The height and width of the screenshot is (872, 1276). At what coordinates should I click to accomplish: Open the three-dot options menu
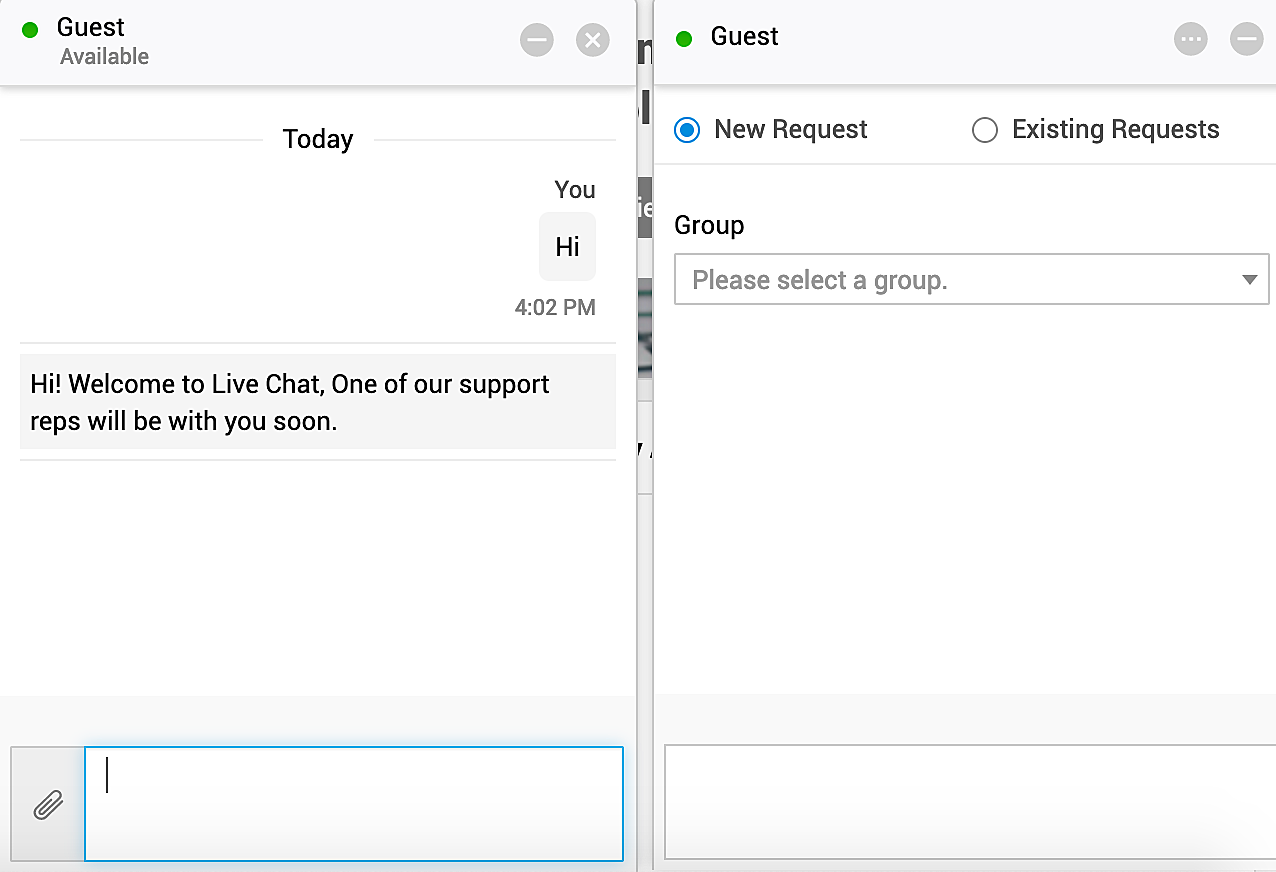click(1190, 39)
